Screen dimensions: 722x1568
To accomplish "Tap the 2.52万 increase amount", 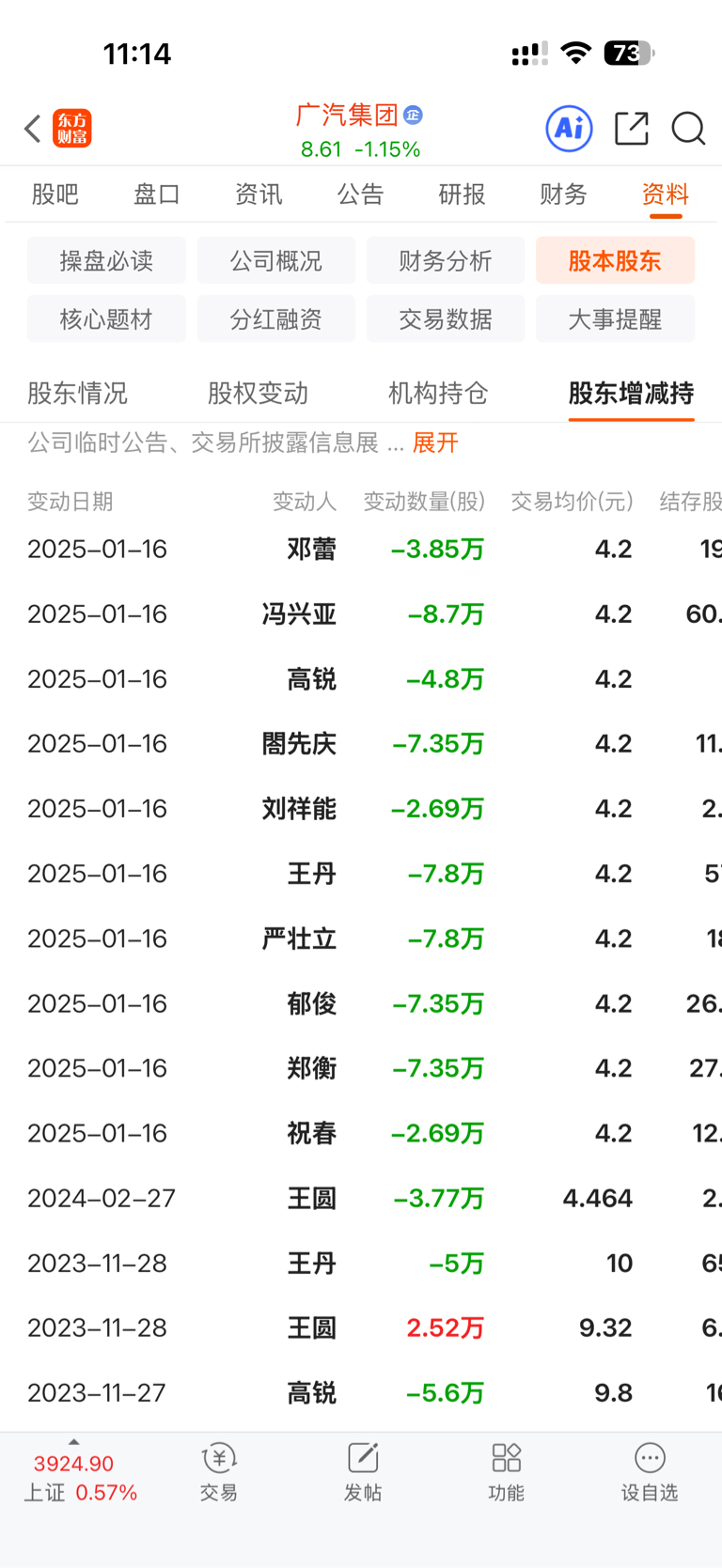I will tap(446, 1327).
